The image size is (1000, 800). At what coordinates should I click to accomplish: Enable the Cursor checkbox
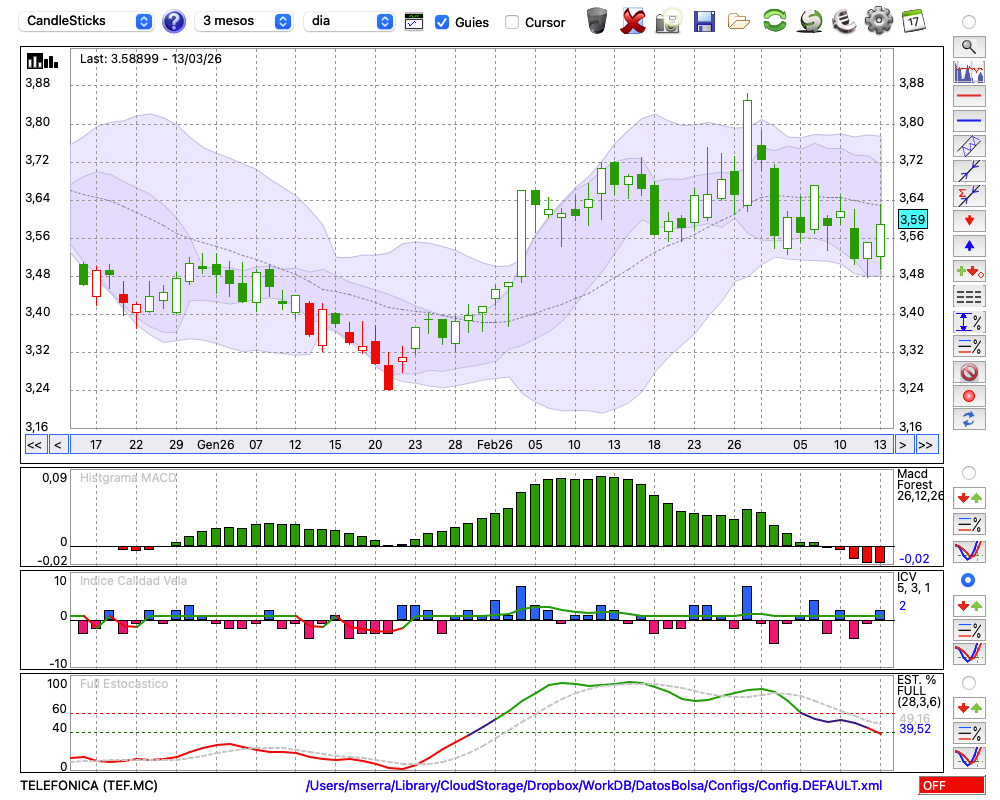pyautogui.click(x=512, y=22)
